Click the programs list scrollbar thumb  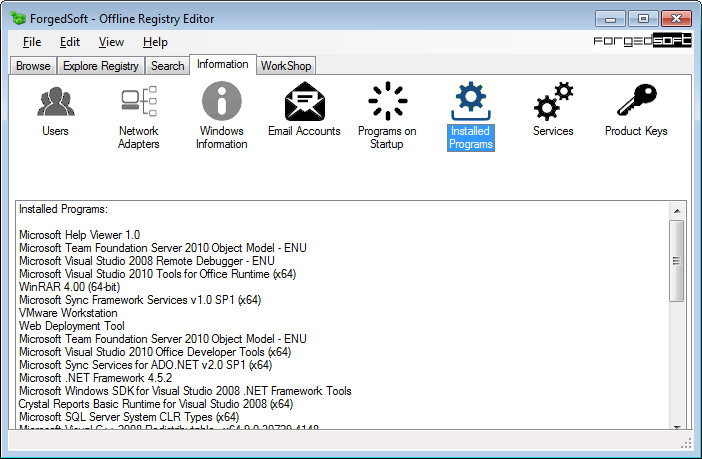pos(677,261)
